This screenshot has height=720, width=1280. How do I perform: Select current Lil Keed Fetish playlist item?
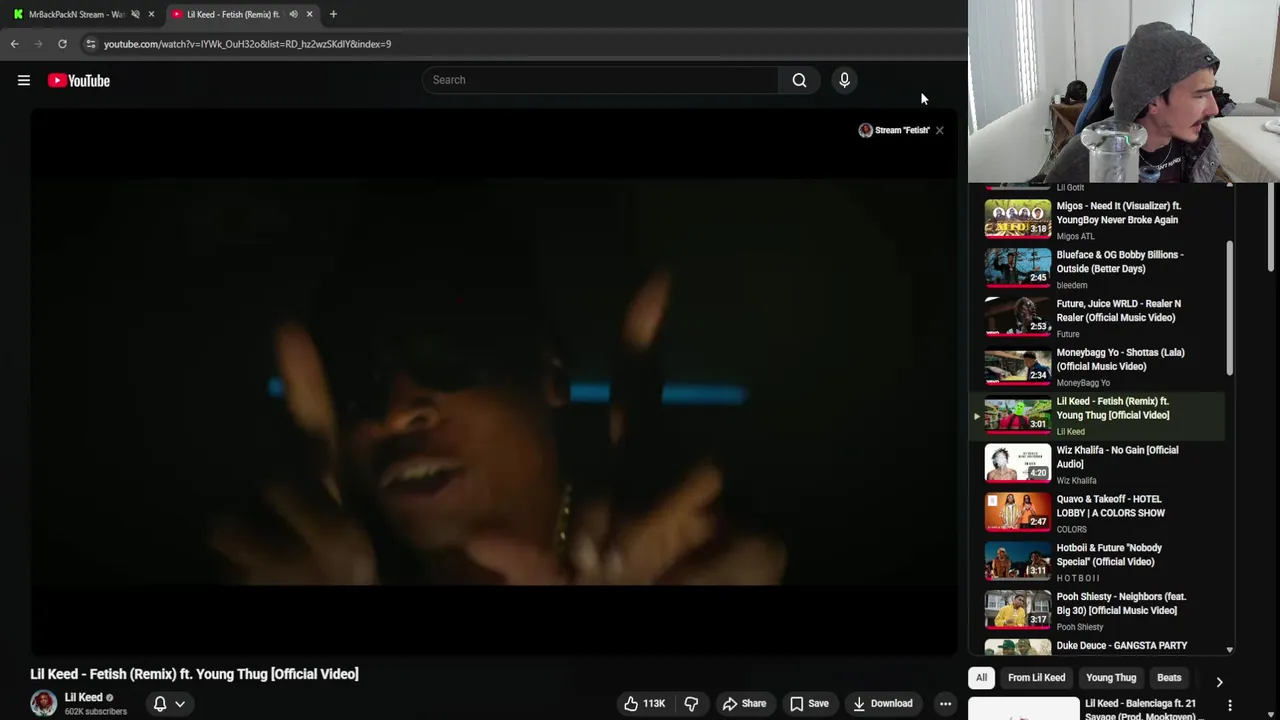1097,415
